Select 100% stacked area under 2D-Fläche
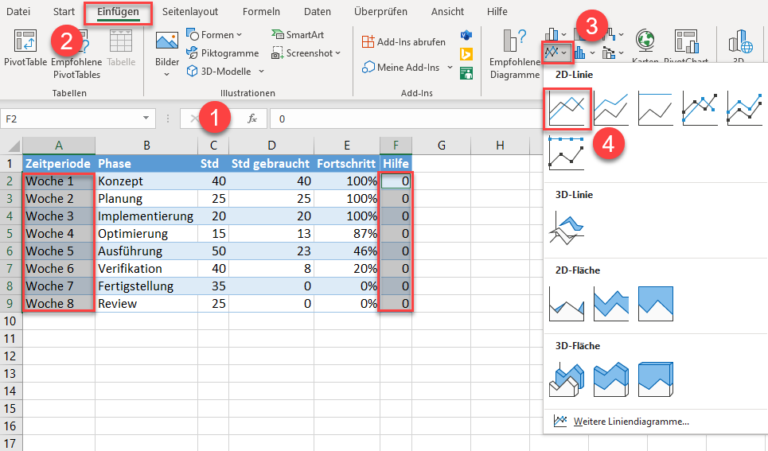 coord(655,304)
